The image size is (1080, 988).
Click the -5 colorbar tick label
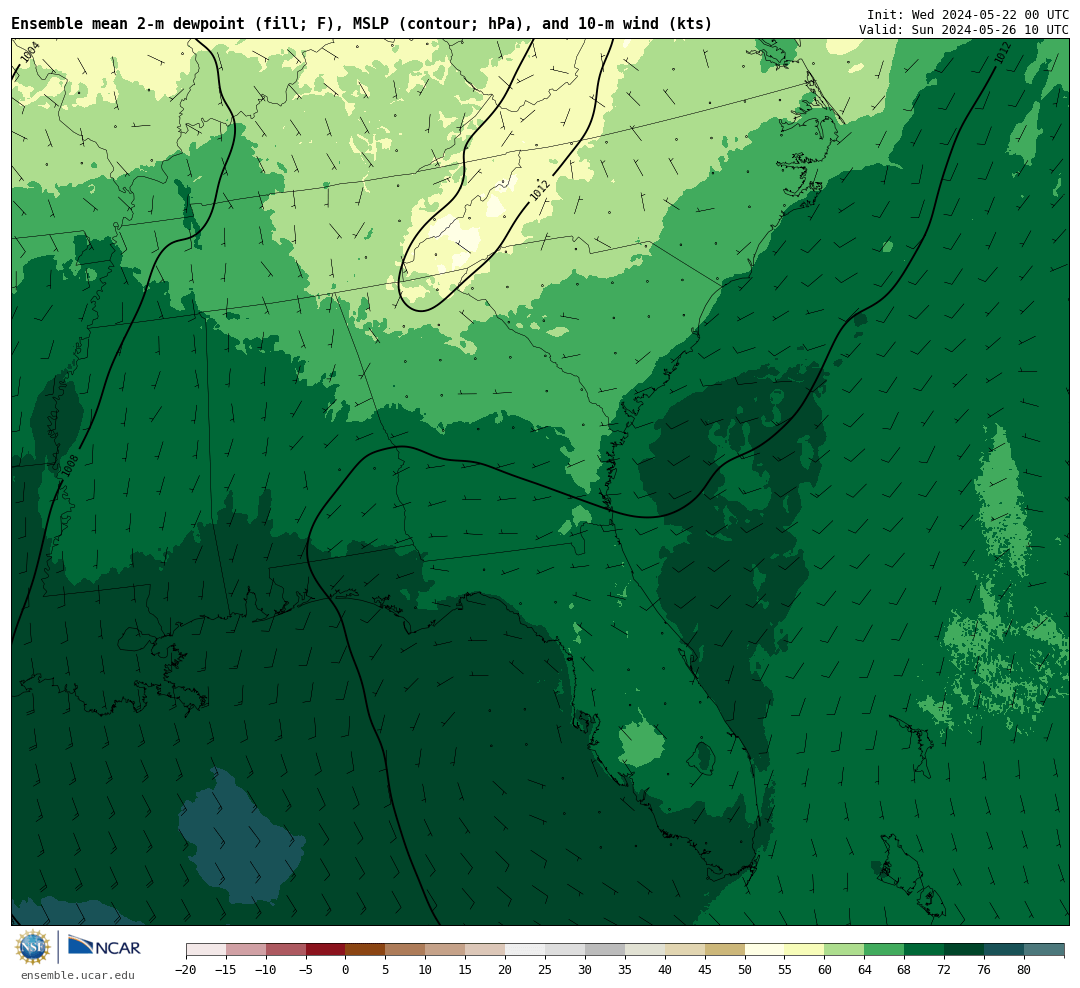coord(306,970)
